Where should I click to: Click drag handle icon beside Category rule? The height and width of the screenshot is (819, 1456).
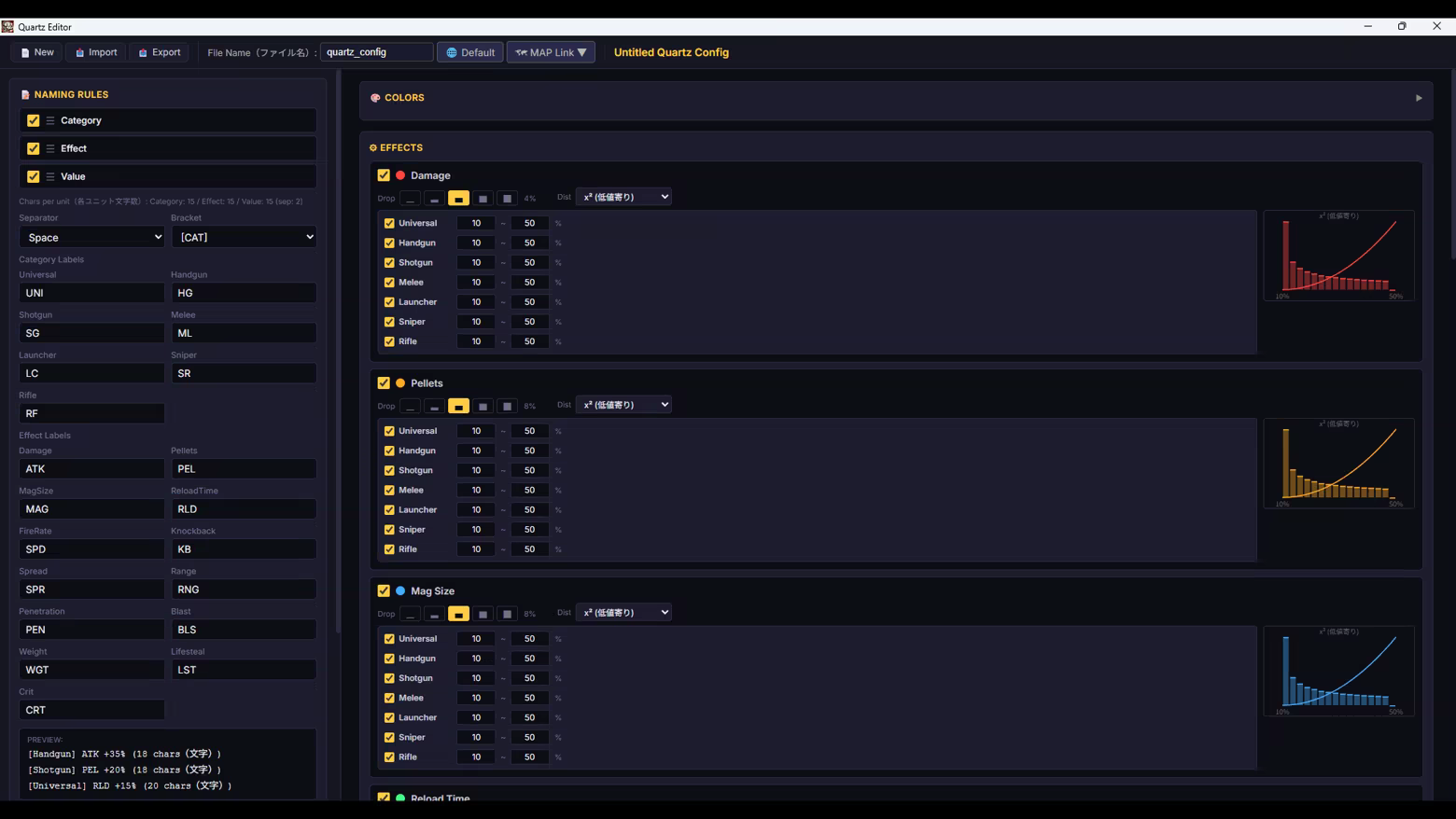point(50,120)
